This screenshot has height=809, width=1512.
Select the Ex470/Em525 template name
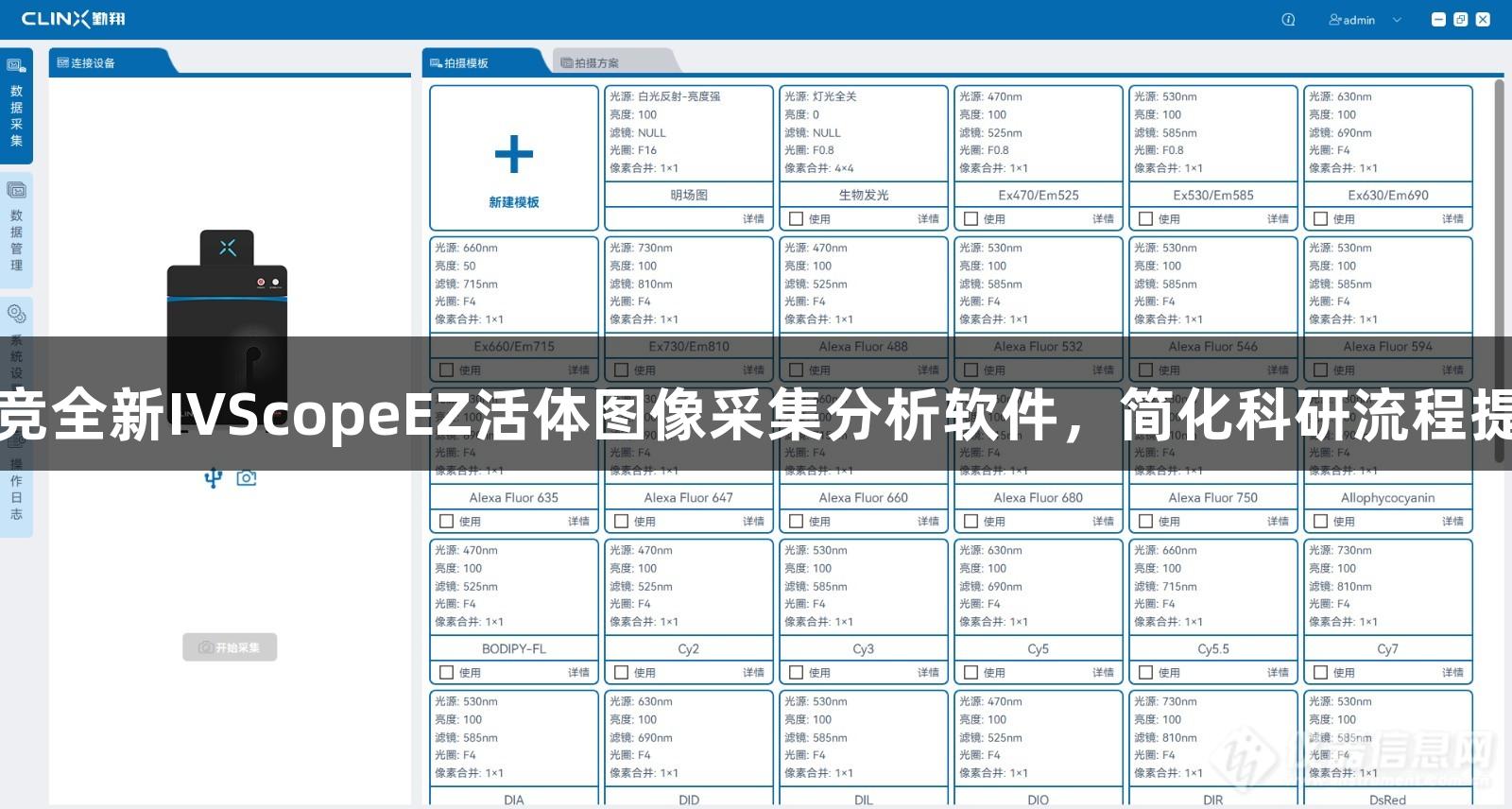point(1039,196)
